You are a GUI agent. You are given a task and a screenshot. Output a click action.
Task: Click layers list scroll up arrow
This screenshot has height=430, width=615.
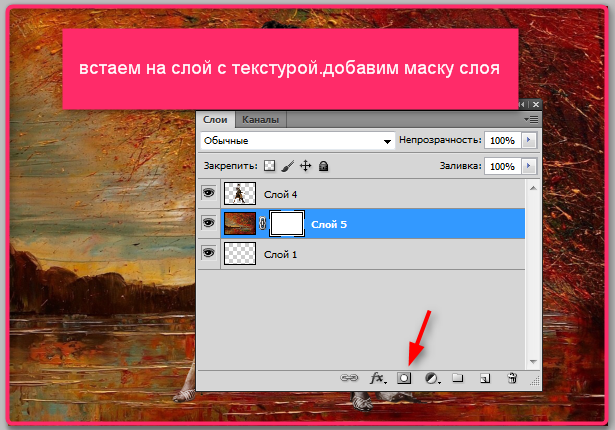tap(533, 188)
